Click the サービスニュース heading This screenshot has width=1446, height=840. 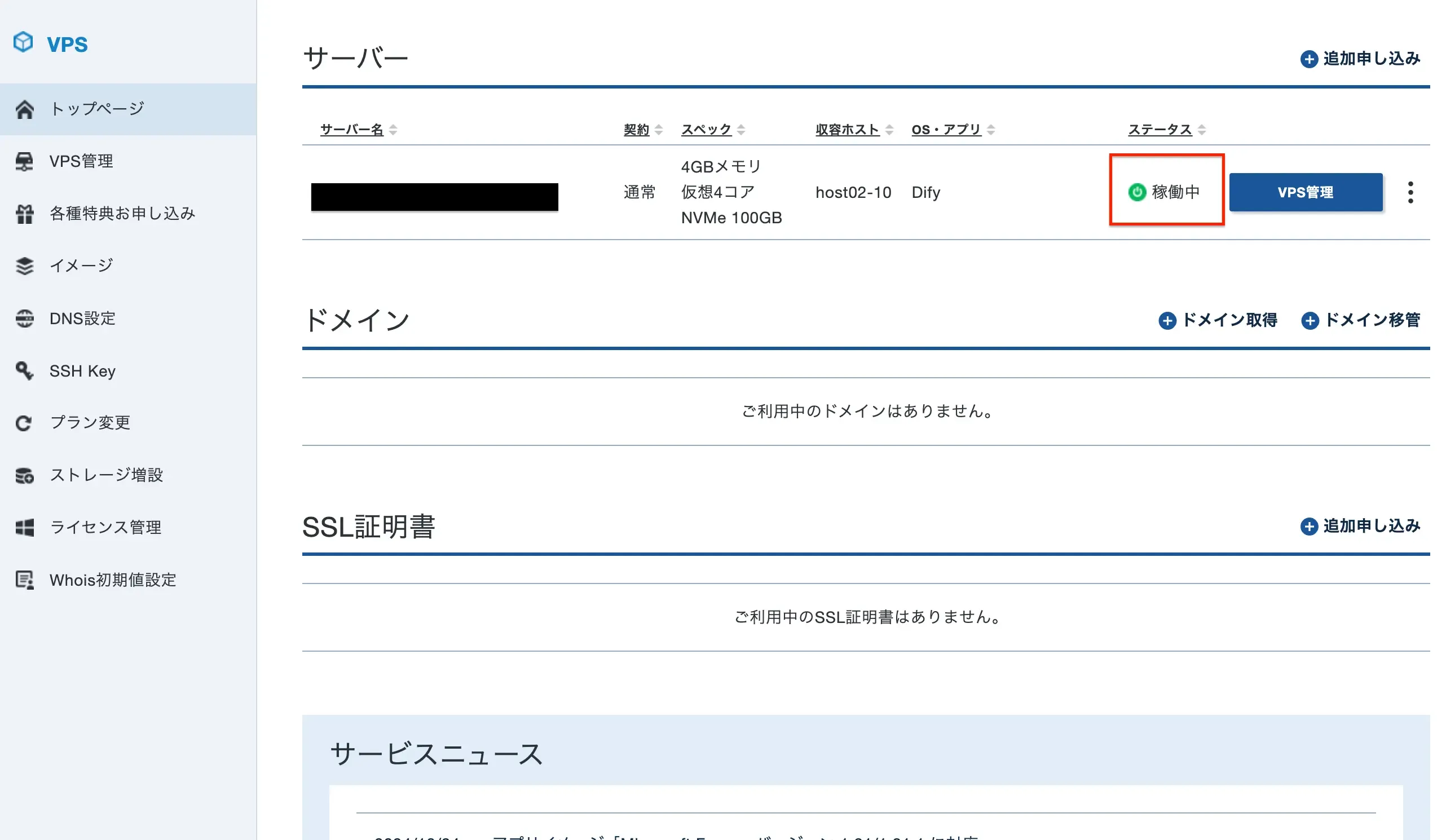tap(436, 754)
